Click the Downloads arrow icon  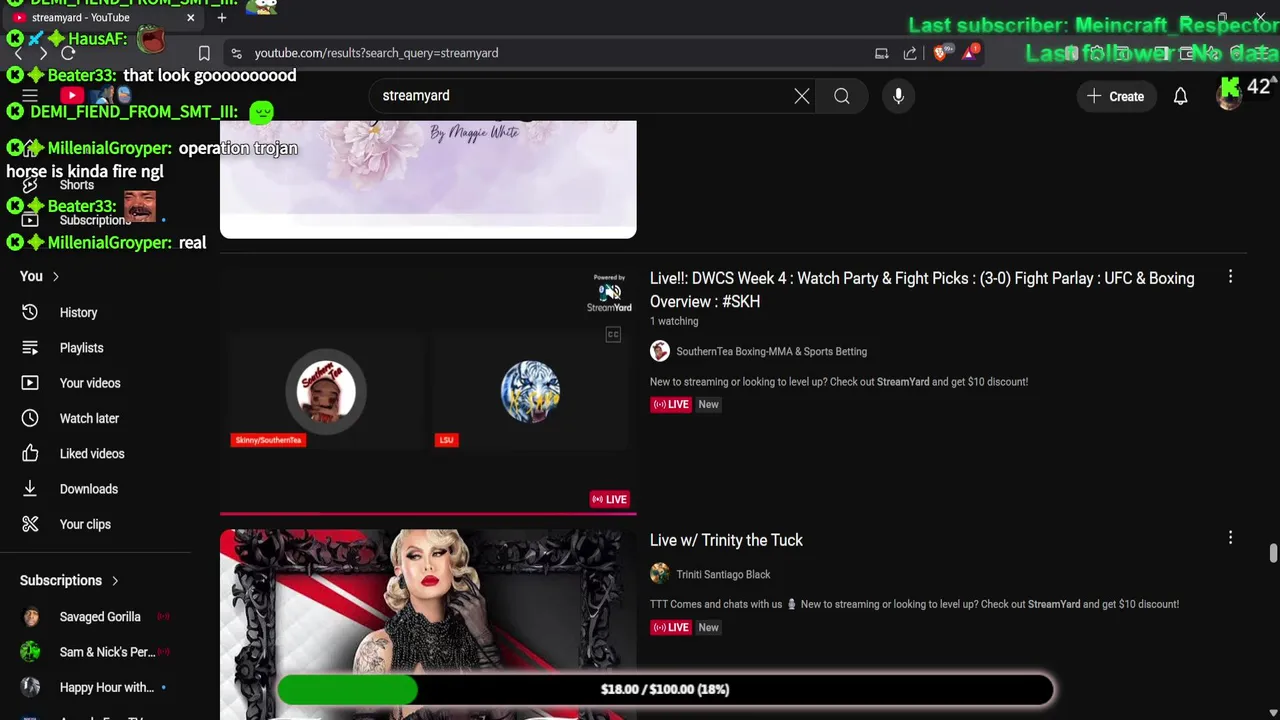(x=30, y=489)
